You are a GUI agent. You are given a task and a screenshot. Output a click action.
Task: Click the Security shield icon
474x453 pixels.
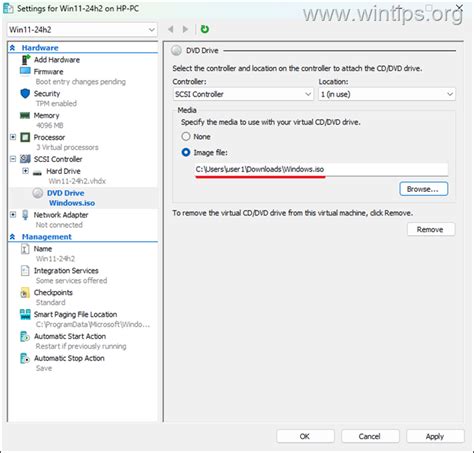tap(25, 94)
